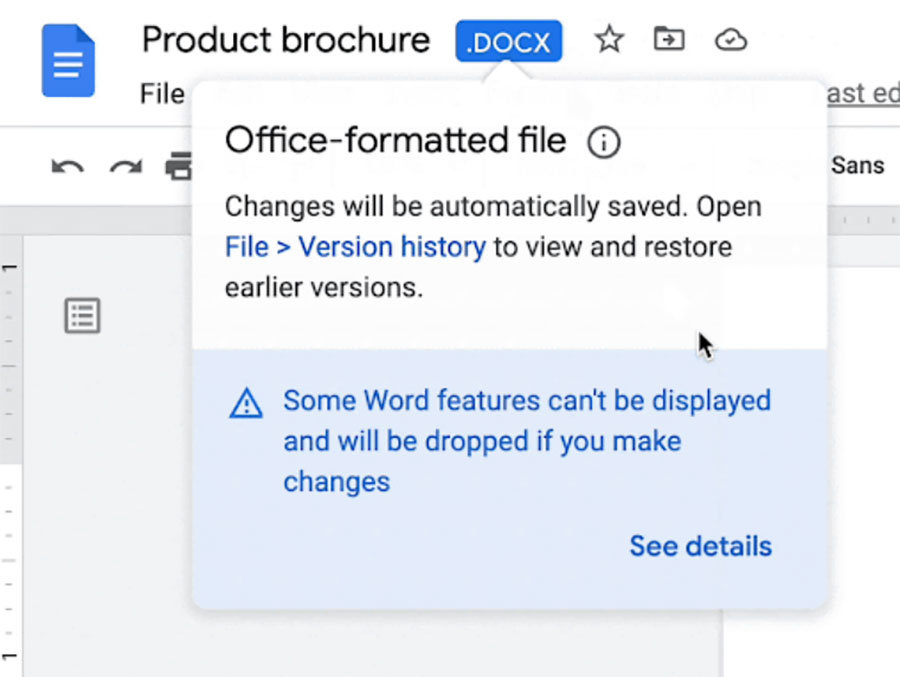Click the warning triangle icon
The width and height of the screenshot is (900, 677).
point(246,403)
